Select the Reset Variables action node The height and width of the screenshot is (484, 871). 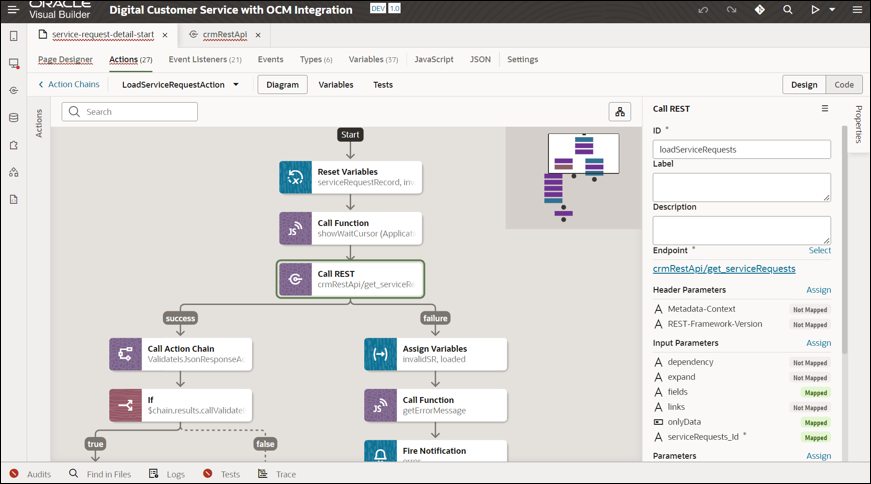351,177
